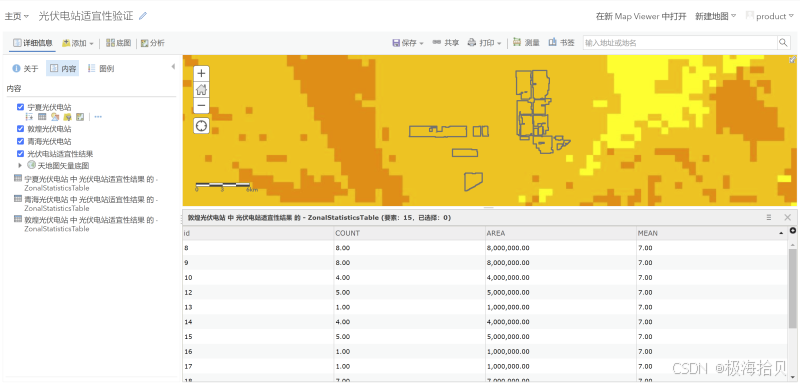800x384 pixels.
Task: Open the 新建地图 dropdown
Action: 716,16
